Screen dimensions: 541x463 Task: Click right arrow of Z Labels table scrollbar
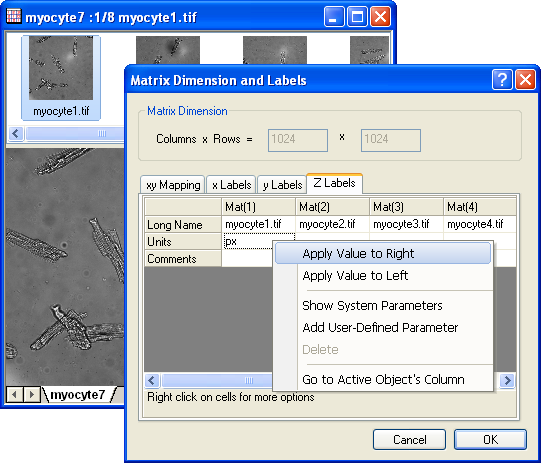click(x=507, y=381)
